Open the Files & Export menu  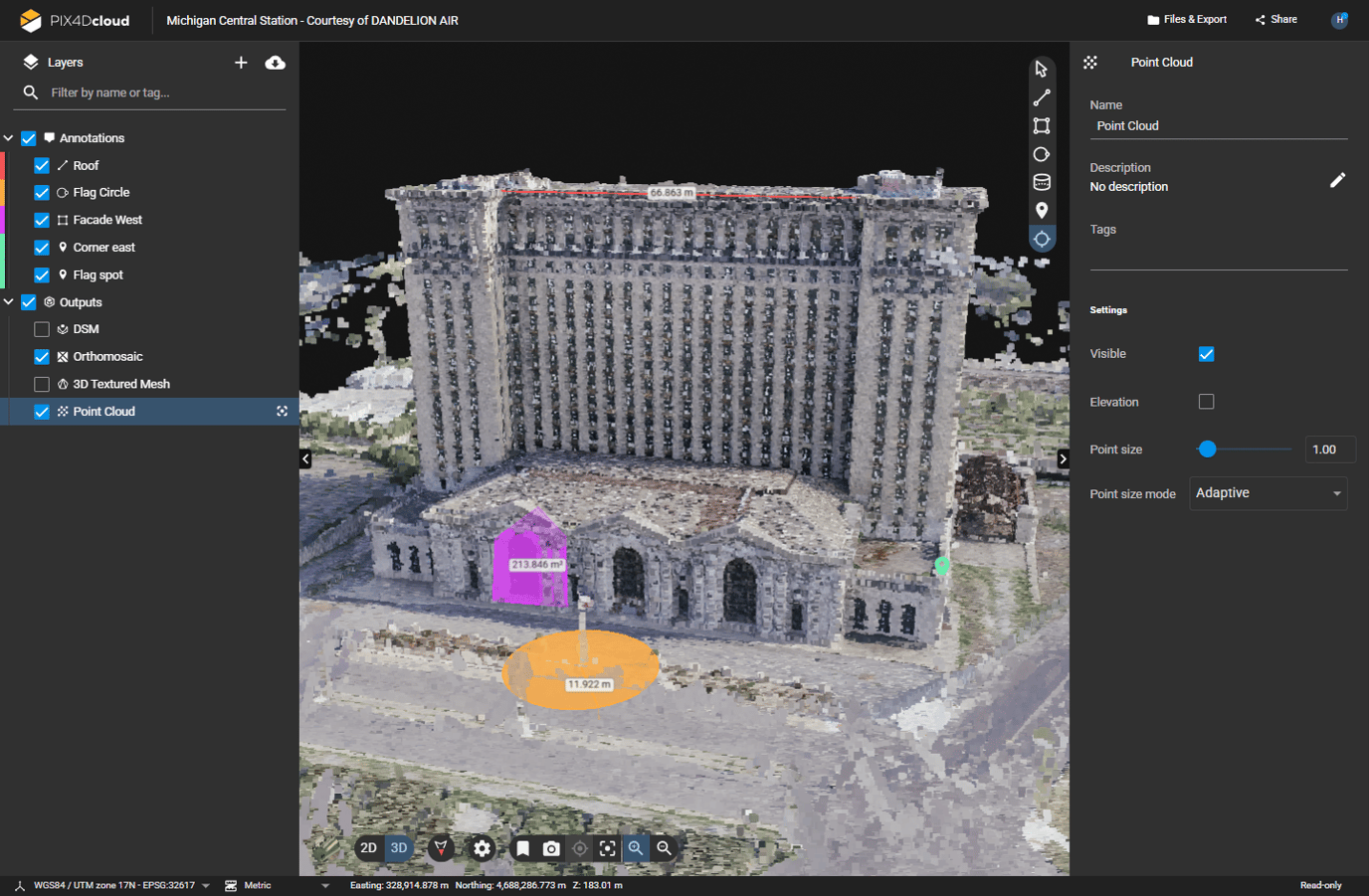coord(1187,19)
